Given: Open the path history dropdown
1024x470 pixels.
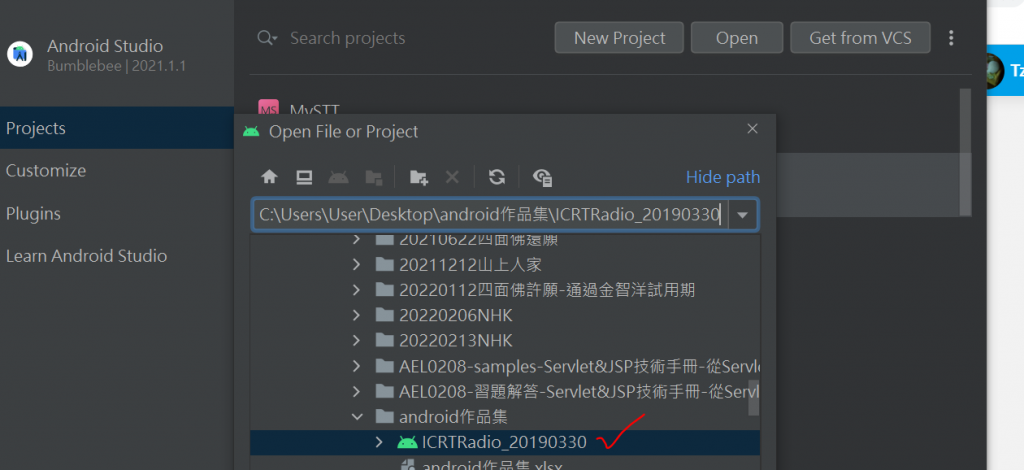Looking at the screenshot, I should point(743,215).
